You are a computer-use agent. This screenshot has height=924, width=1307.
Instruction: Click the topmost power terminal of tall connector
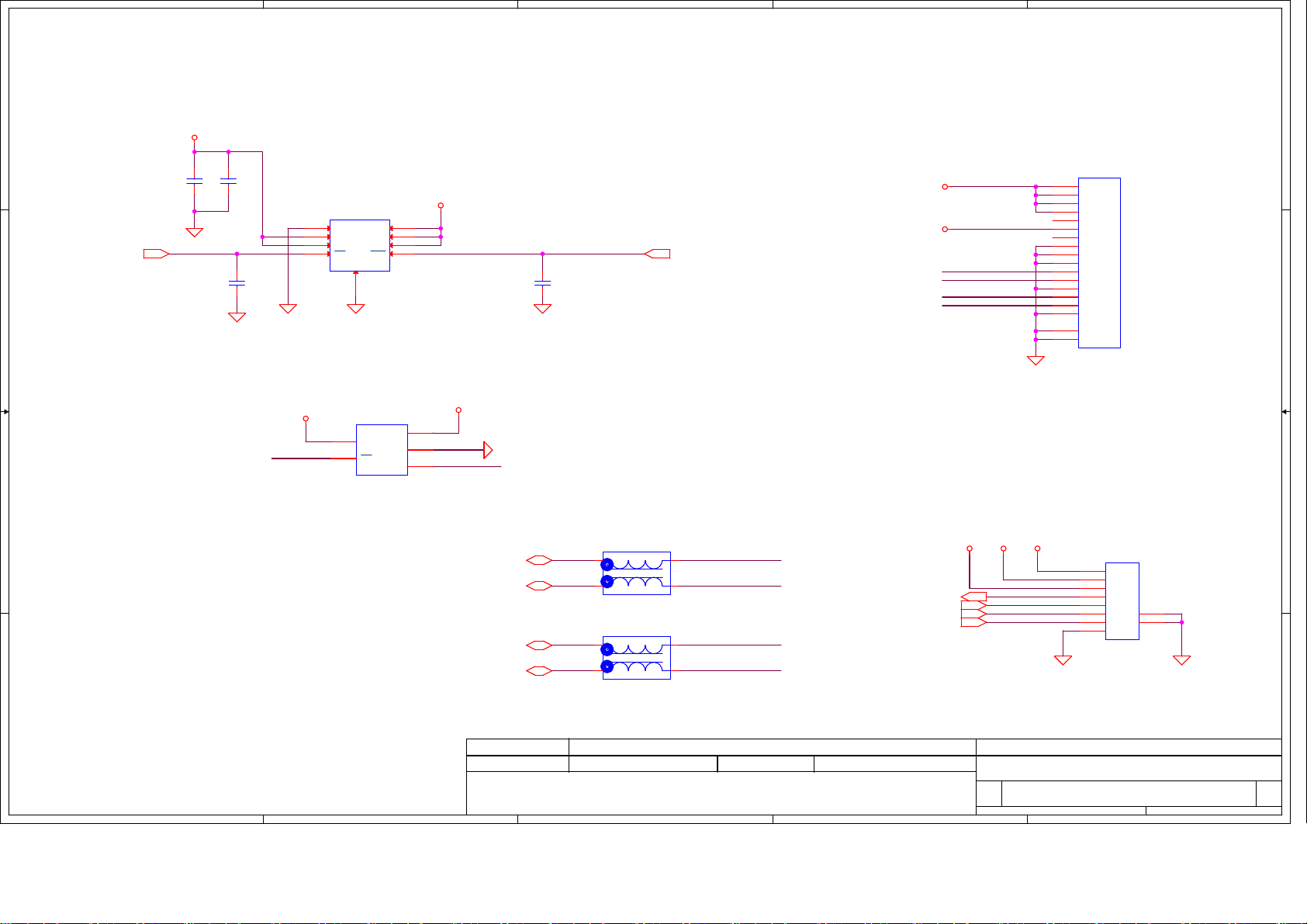[945, 187]
